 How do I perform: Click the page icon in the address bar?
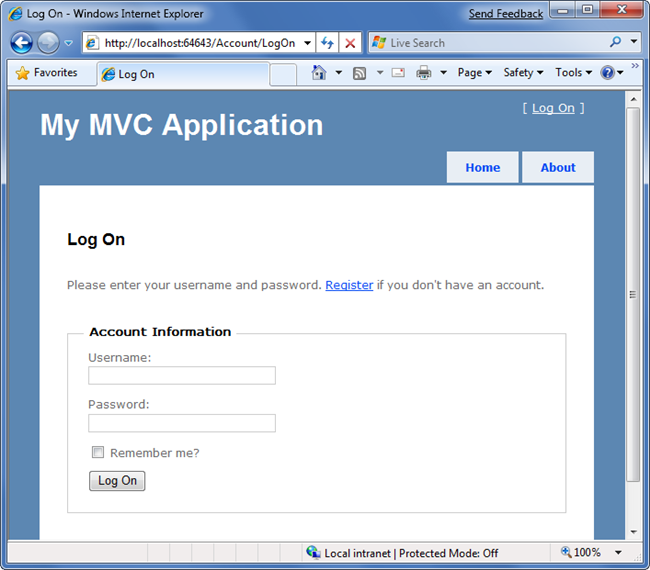click(92, 43)
